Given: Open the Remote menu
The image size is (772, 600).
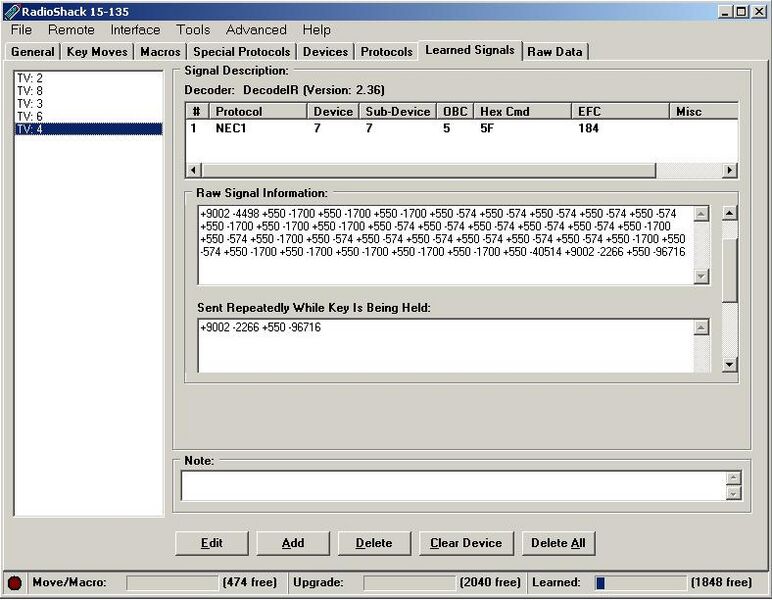Looking at the screenshot, I should 71,30.
